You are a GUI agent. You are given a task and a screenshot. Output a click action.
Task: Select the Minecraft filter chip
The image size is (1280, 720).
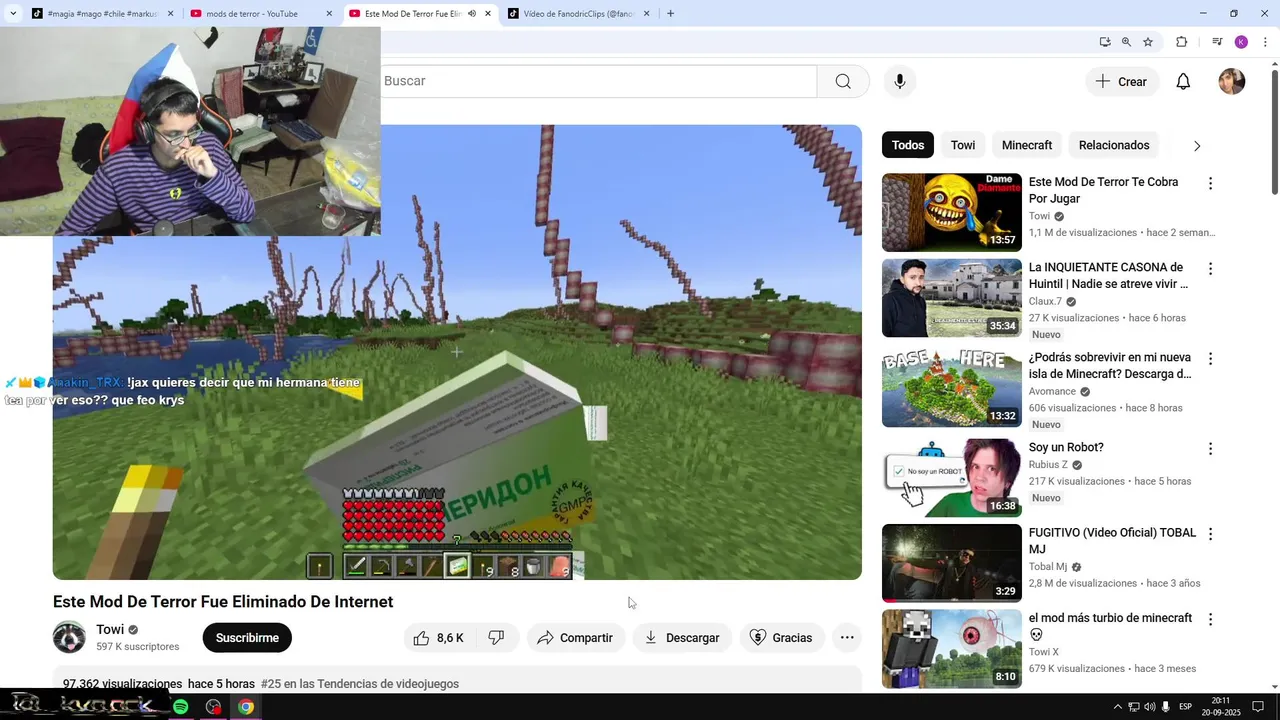[x=1027, y=145]
